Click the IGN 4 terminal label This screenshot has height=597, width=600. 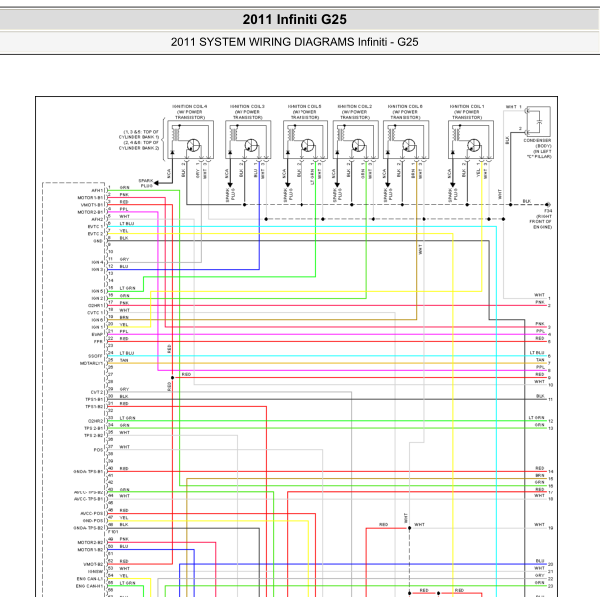coord(98,263)
